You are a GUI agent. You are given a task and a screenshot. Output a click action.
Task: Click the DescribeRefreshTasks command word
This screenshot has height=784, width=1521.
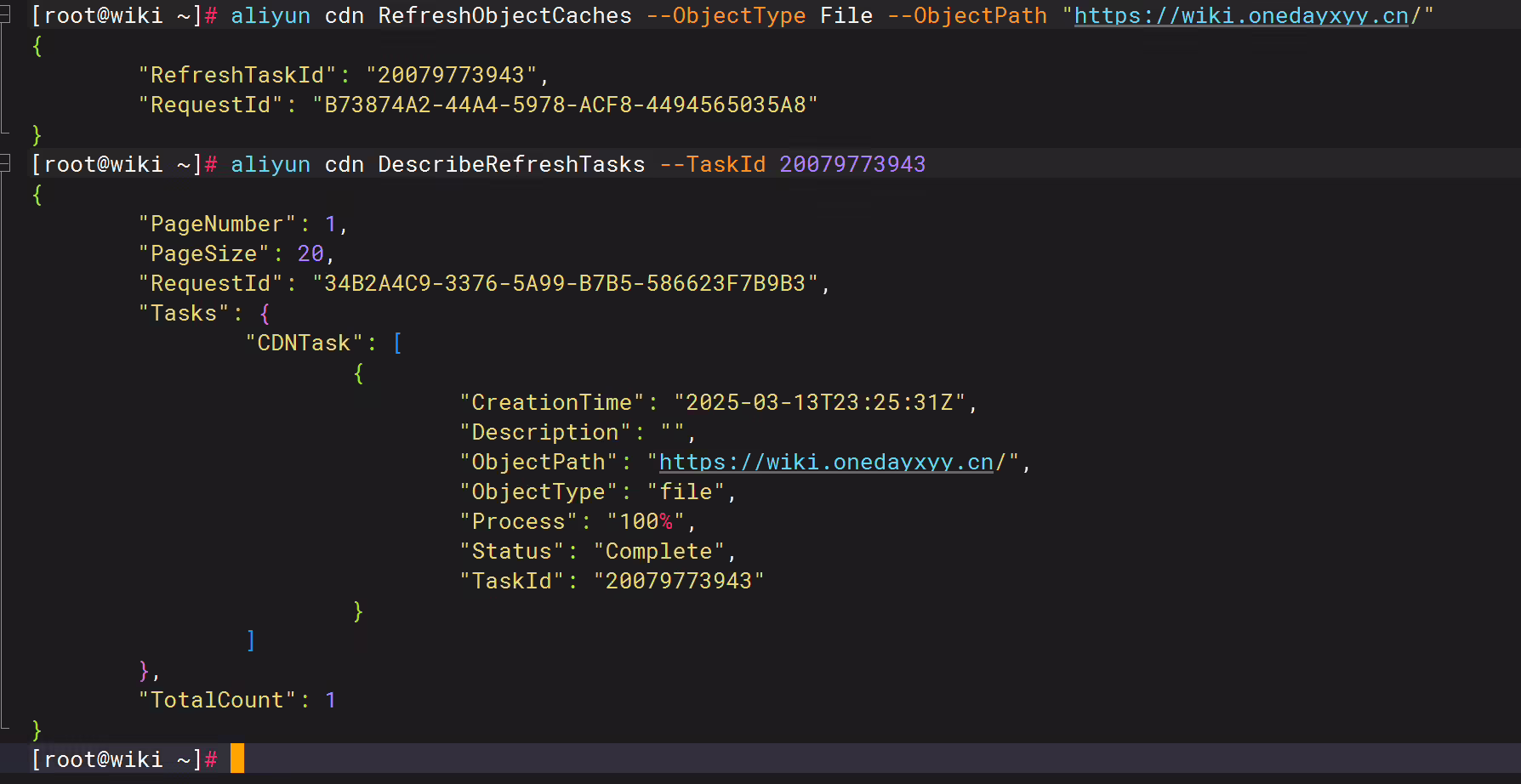(511, 164)
